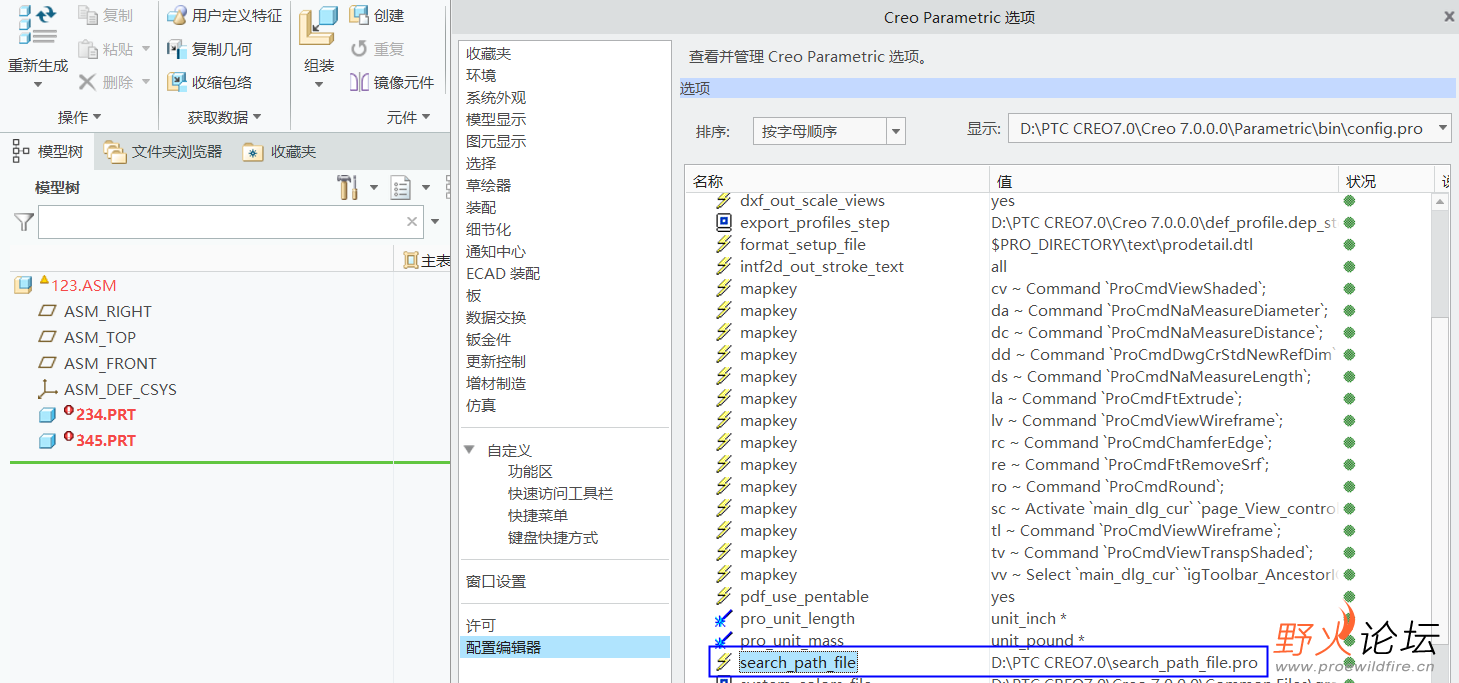The width and height of the screenshot is (1459, 683).
Task: Open the 许可 category
Action: click(x=481, y=625)
